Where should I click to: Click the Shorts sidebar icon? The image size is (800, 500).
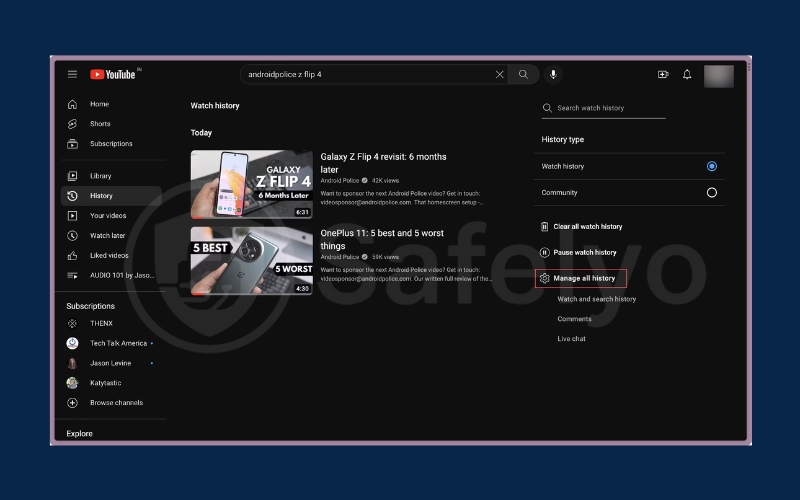tap(72, 124)
